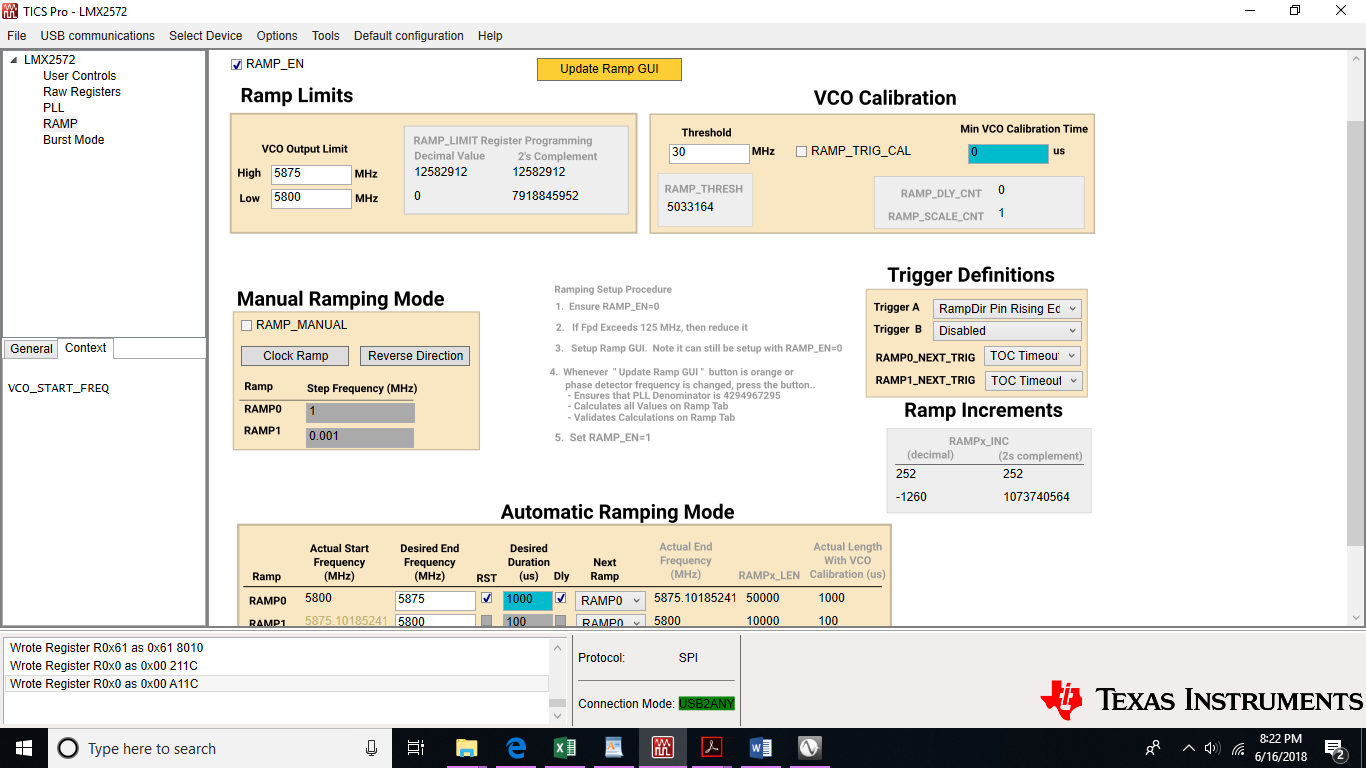Open the Default configuration menu
This screenshot has width=1366, height=768.
click(409, 36)
